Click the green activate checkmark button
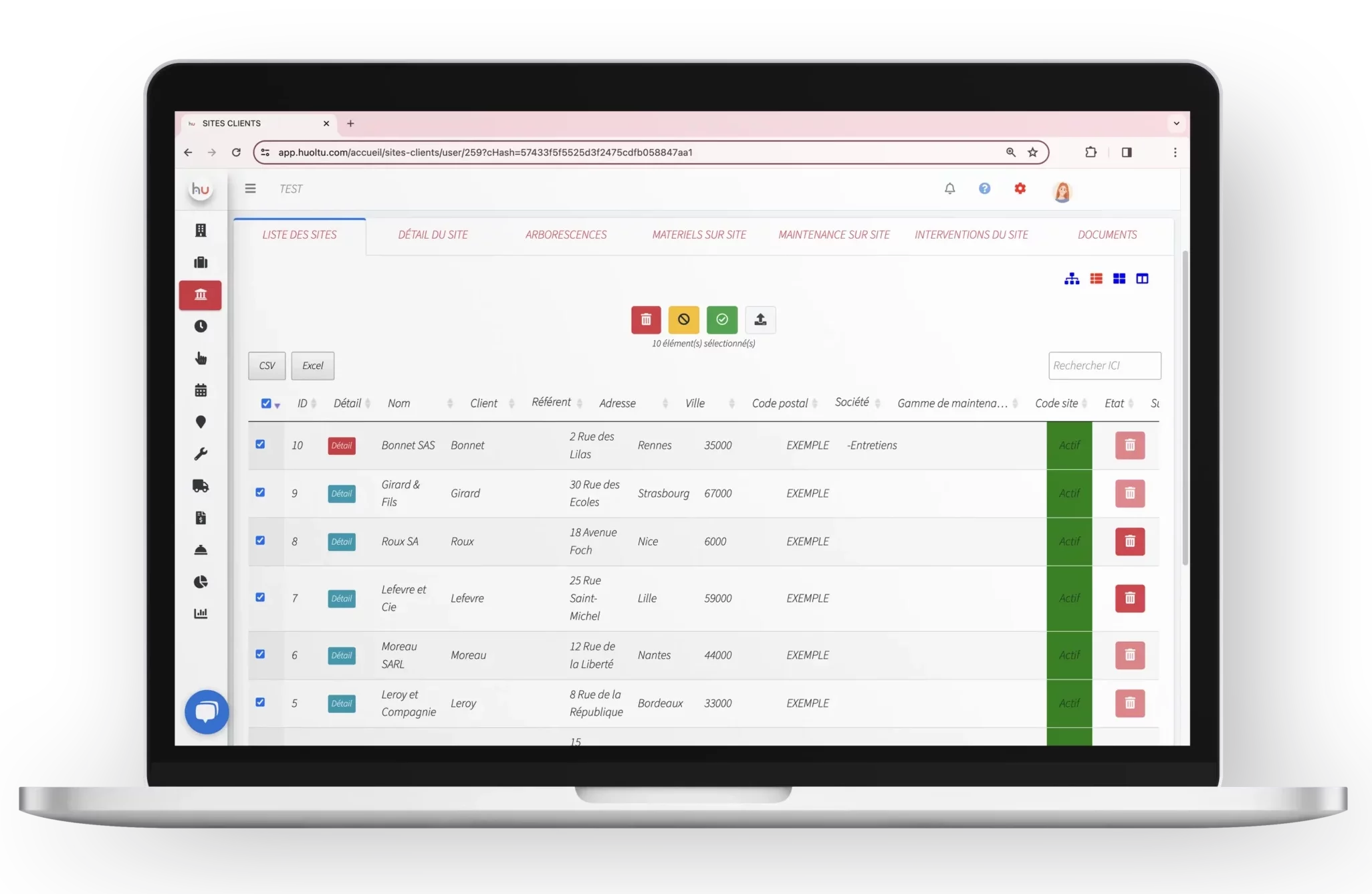The image size is (1372, 894). click(x=721, y=320)
